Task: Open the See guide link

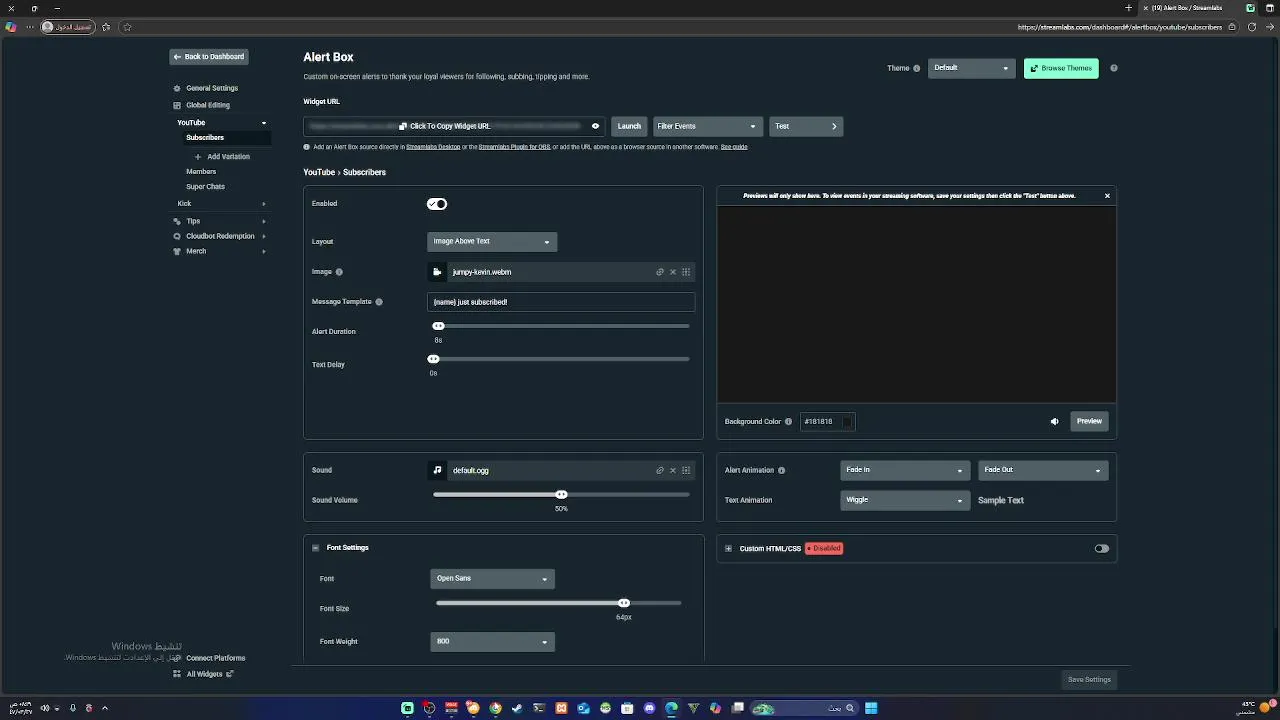Action: (x=734, y=147)
